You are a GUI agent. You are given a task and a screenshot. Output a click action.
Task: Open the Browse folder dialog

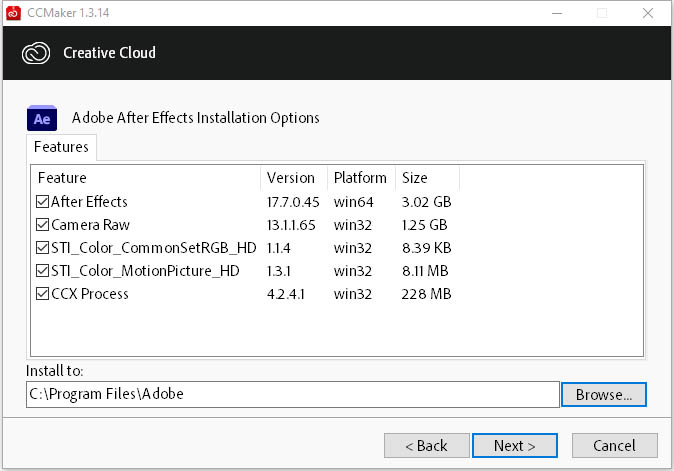coord(604,394)
